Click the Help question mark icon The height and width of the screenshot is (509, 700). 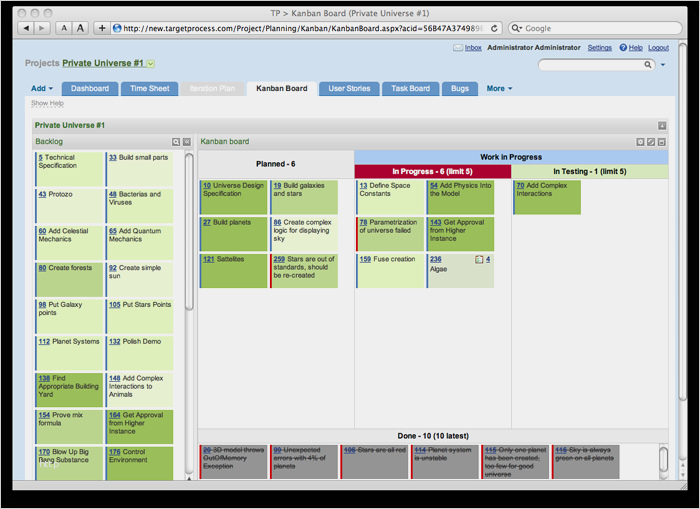623,48
